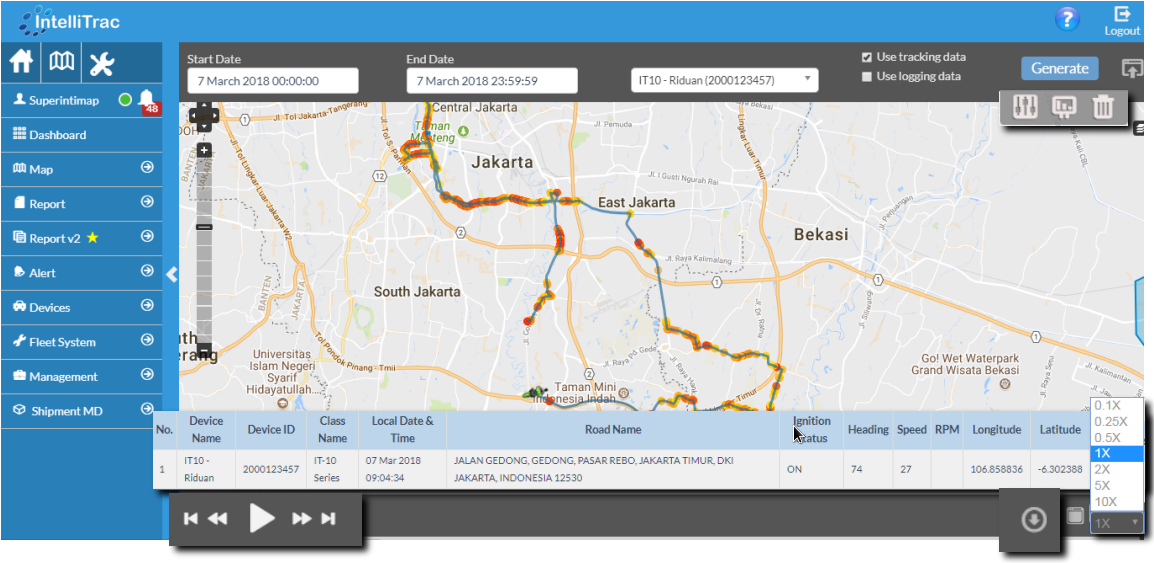The image size is (1154, 563).
Task: Check the Use logging data box
Action: (867, 77)
